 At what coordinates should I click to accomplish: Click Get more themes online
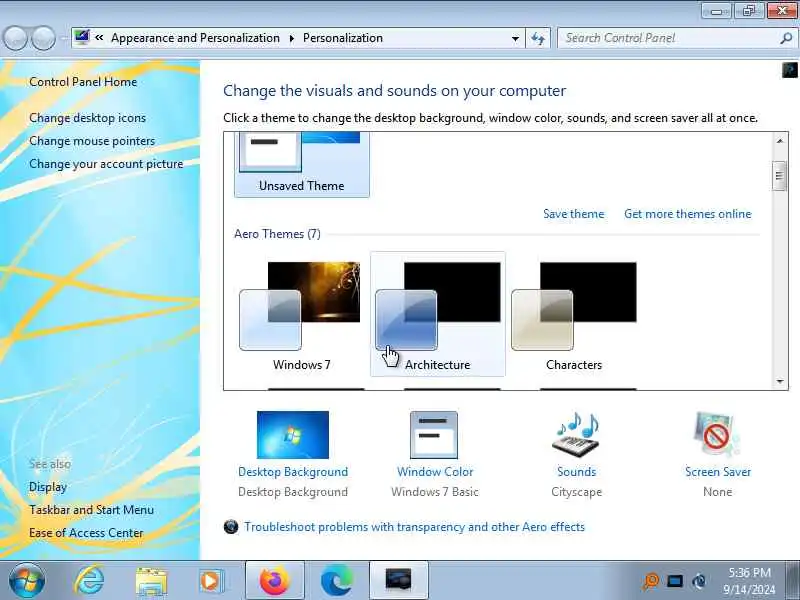click(x=688, y=214)
